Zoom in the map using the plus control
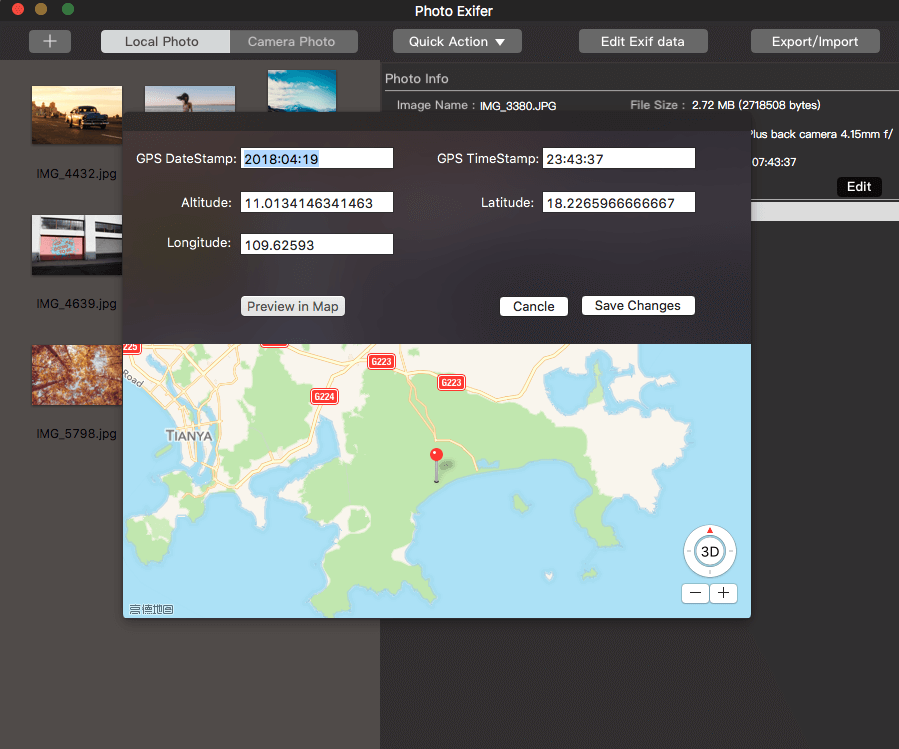The height and width of the screenshot is (749, 899). tap(723, 593)
